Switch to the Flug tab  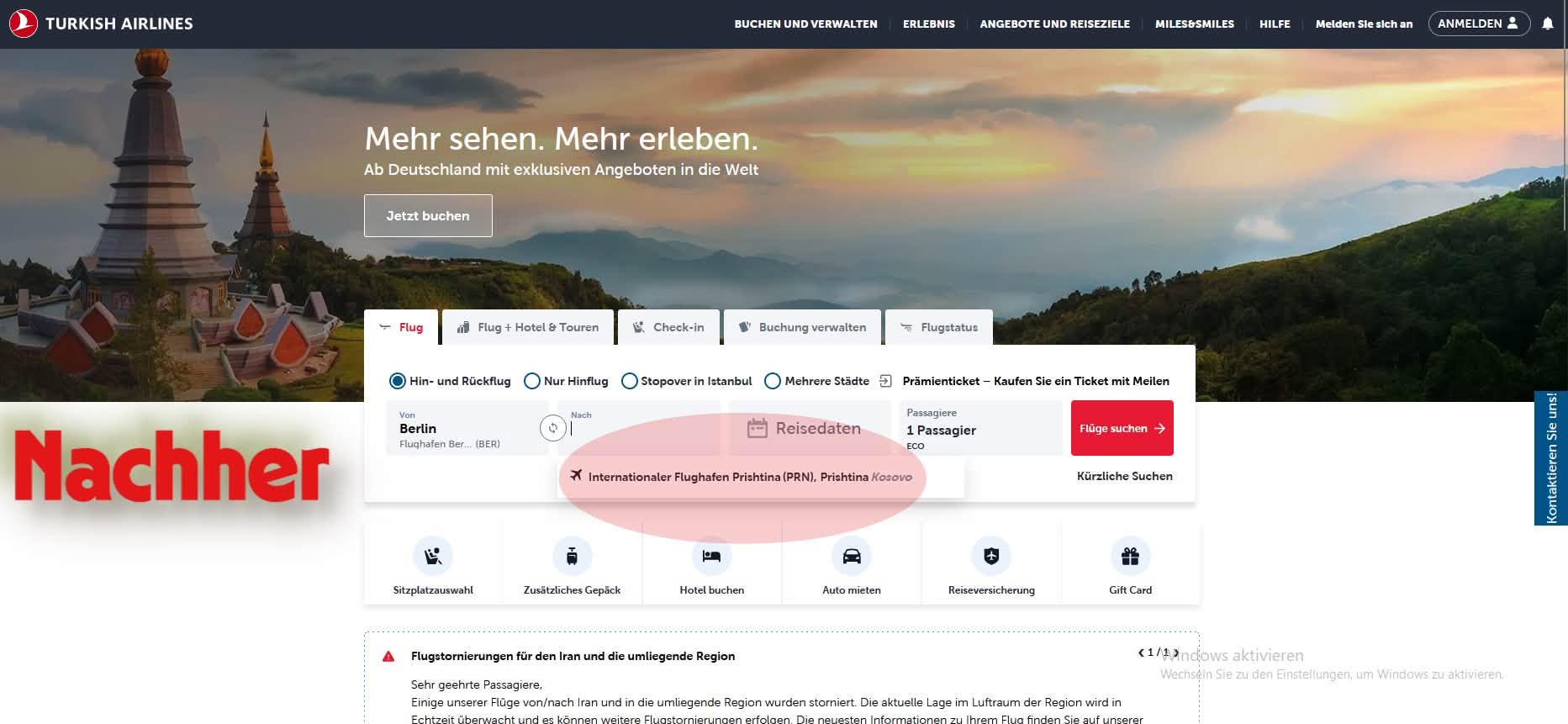tap(401, 327)
